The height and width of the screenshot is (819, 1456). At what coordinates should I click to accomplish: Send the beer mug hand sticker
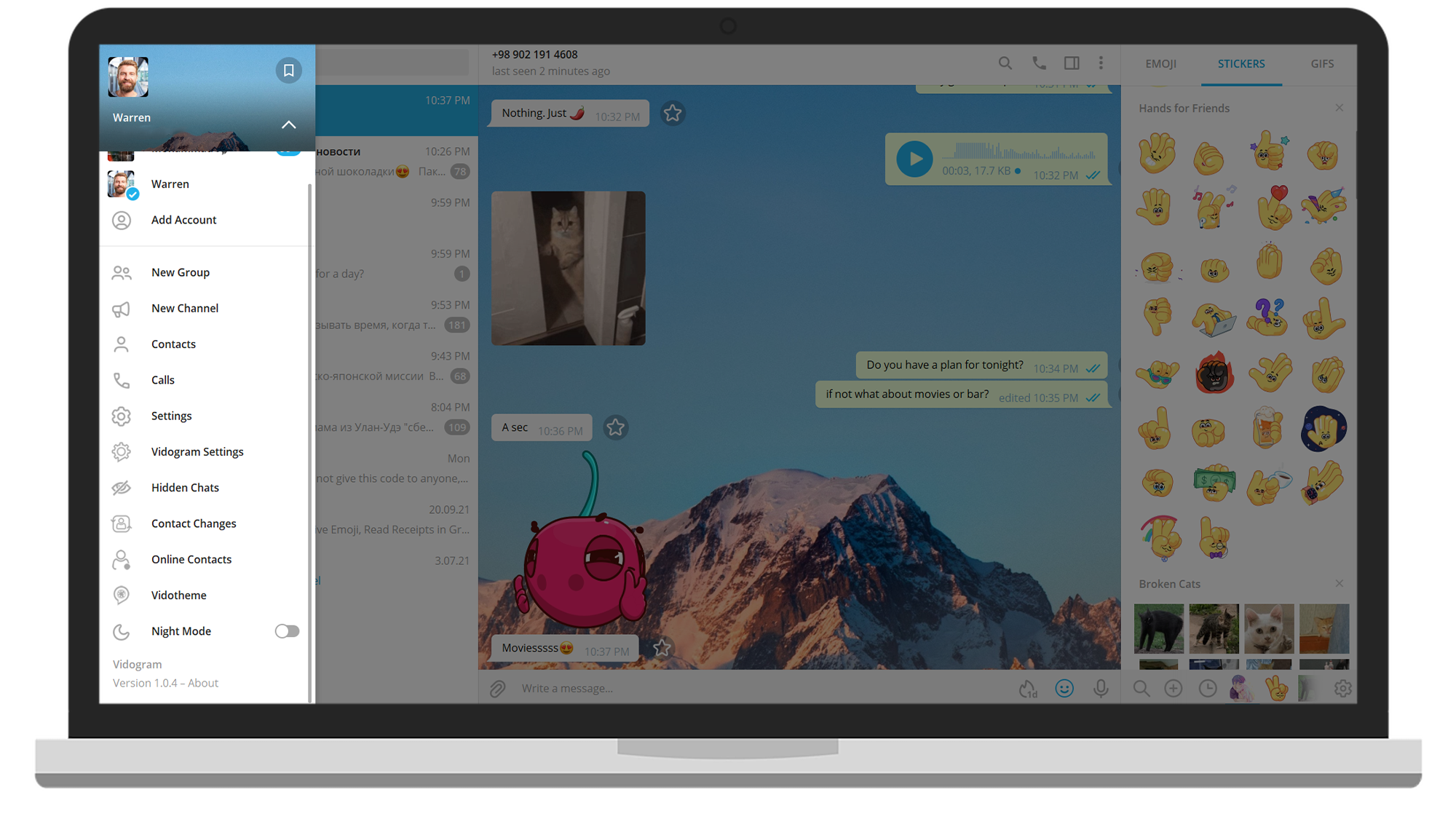coord(1269,428)
